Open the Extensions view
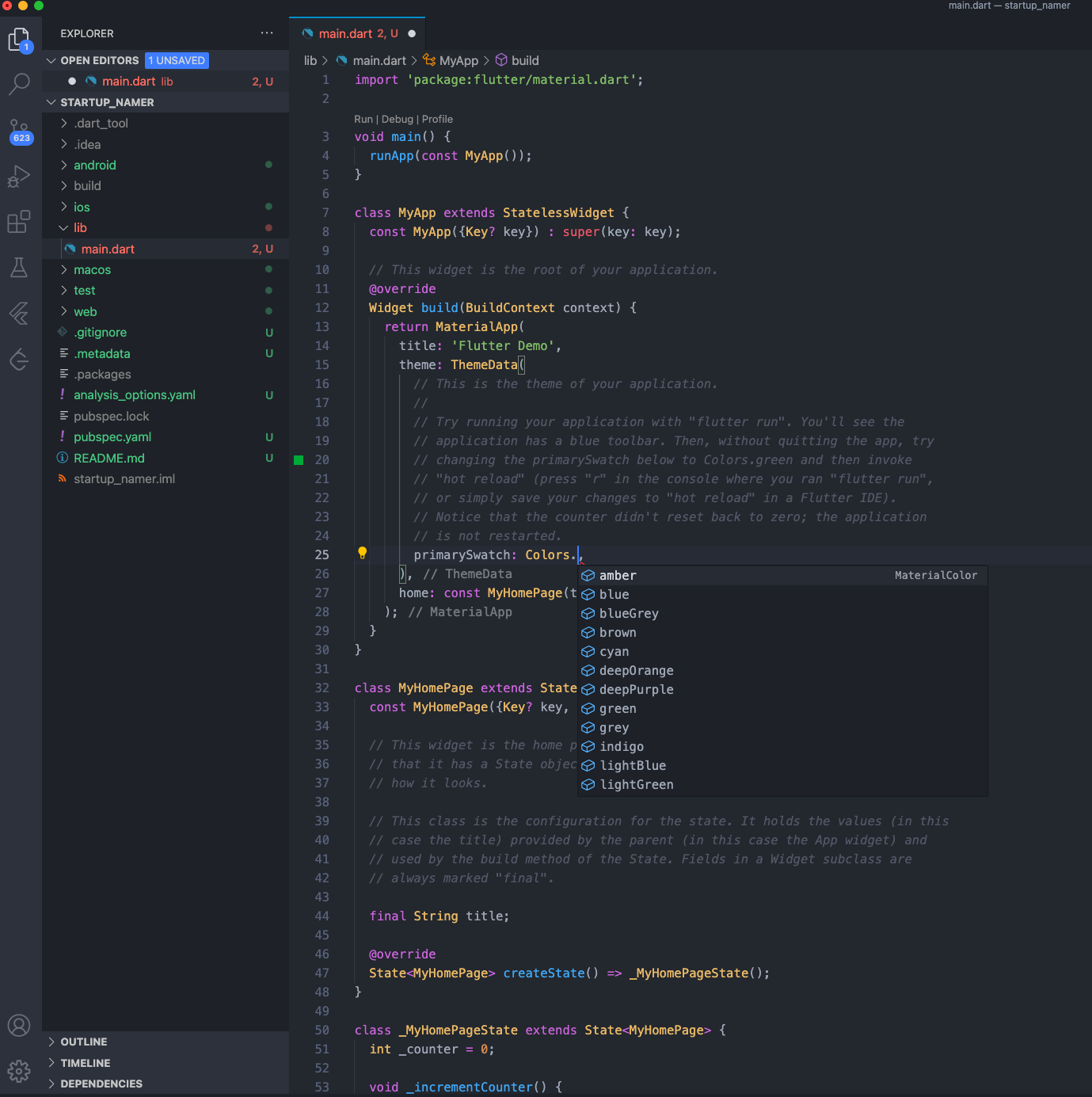 [19, 222]
